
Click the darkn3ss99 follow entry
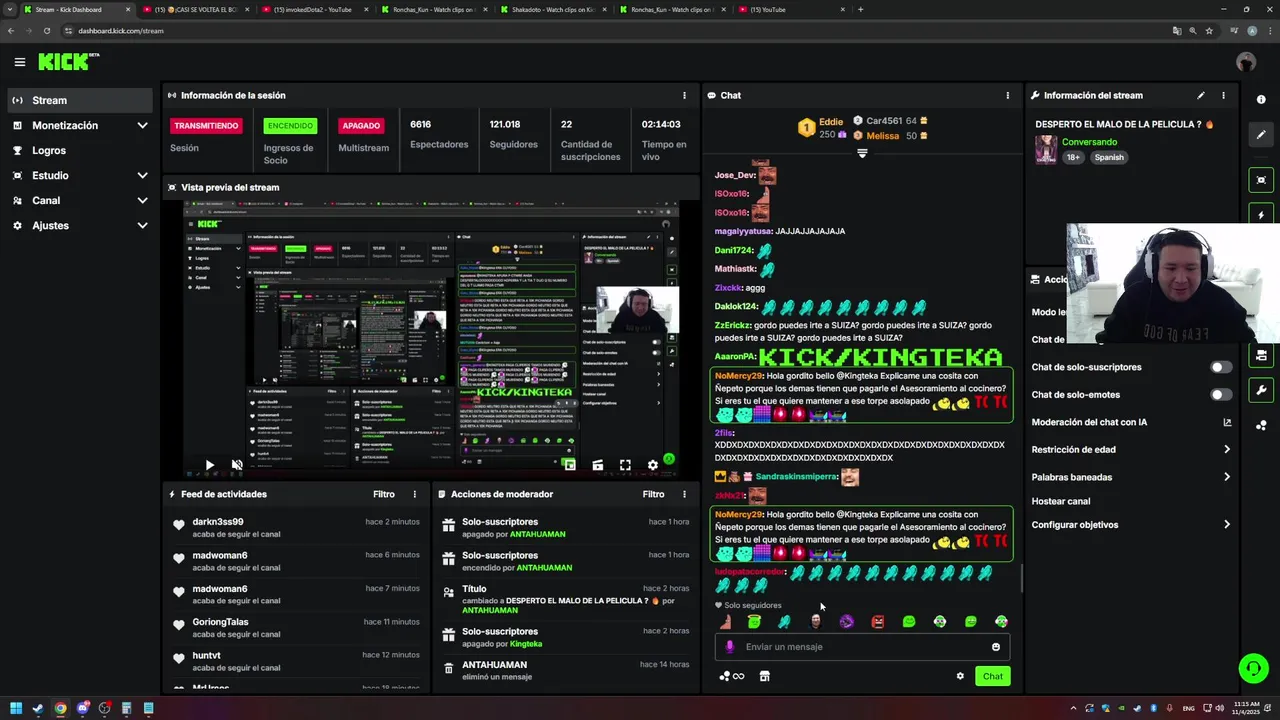296,528
